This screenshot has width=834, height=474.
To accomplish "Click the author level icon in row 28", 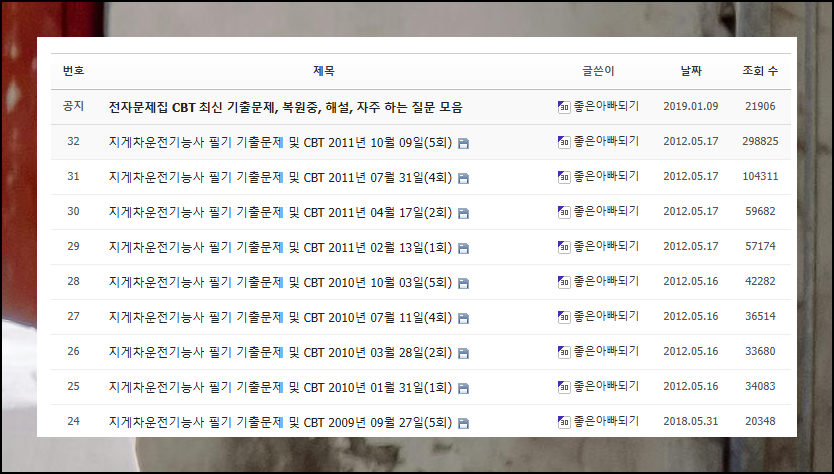I will click(564, 282).
